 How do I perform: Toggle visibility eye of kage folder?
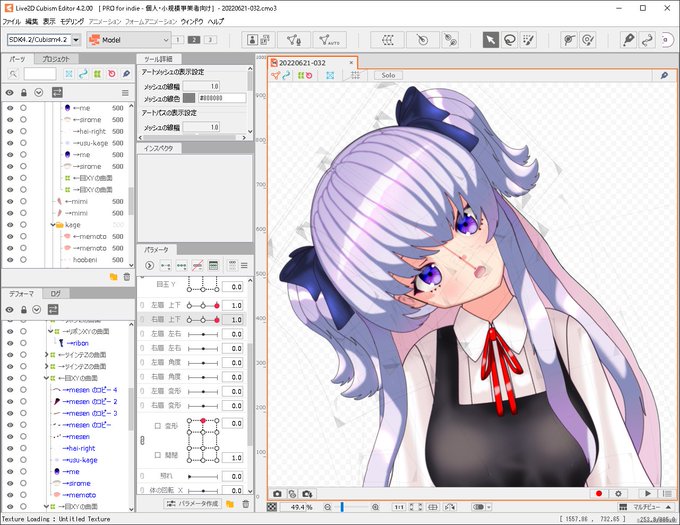10,225
